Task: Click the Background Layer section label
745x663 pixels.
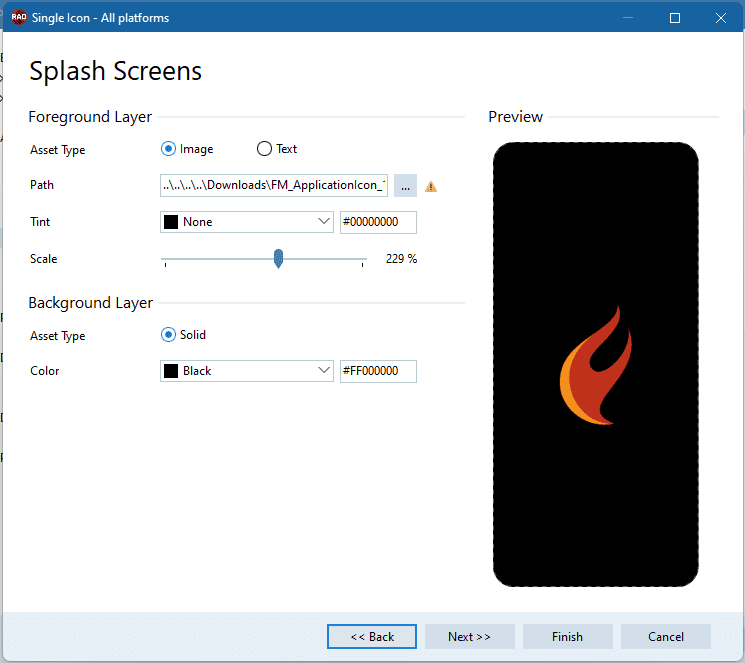Action: point(90,303)
